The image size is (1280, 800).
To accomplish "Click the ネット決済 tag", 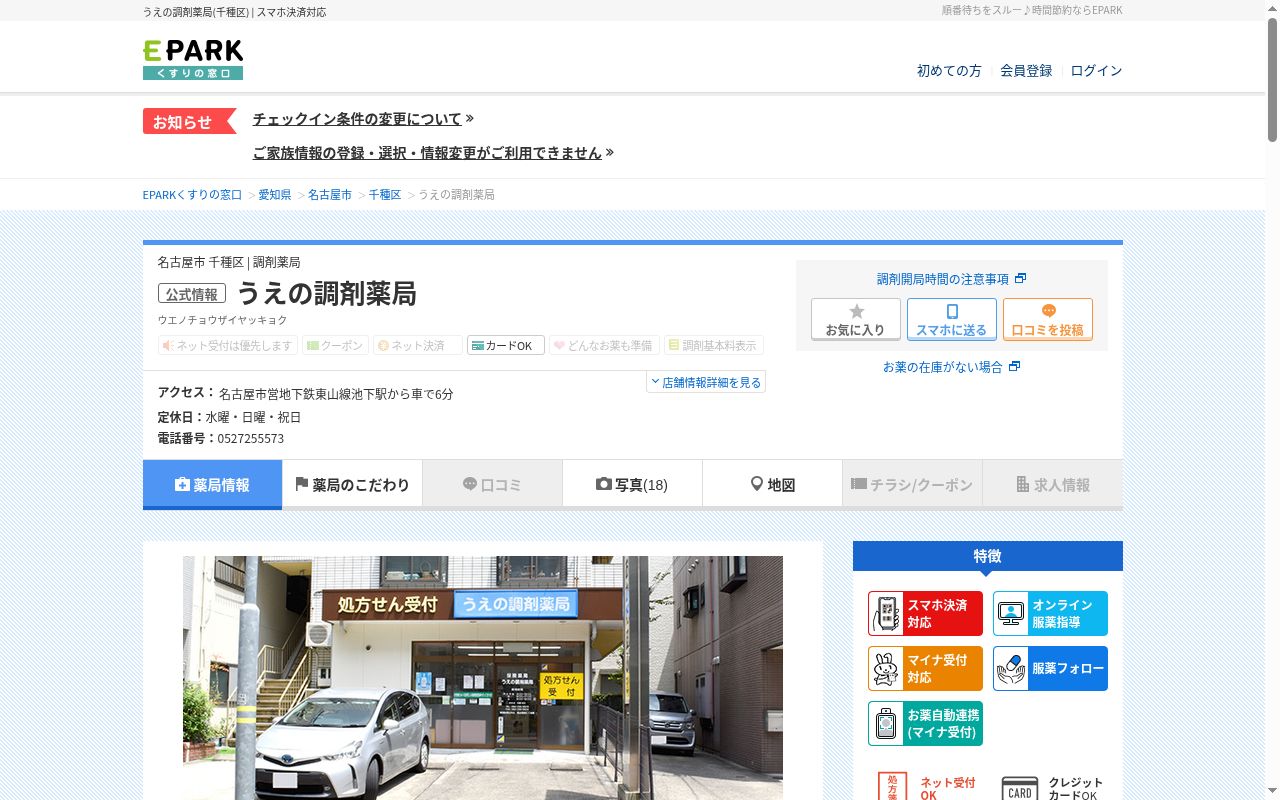I will [418, 345].
